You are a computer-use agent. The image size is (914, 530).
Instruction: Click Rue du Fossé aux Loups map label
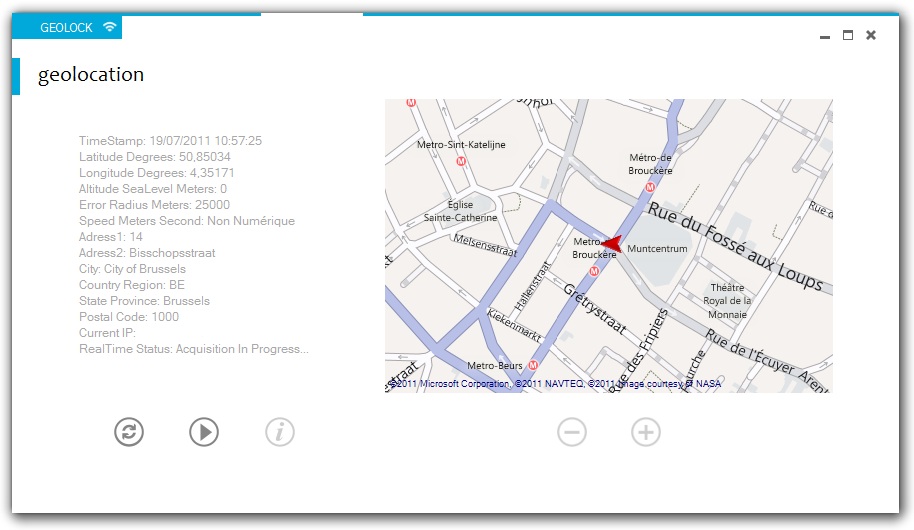pos(736,245)
